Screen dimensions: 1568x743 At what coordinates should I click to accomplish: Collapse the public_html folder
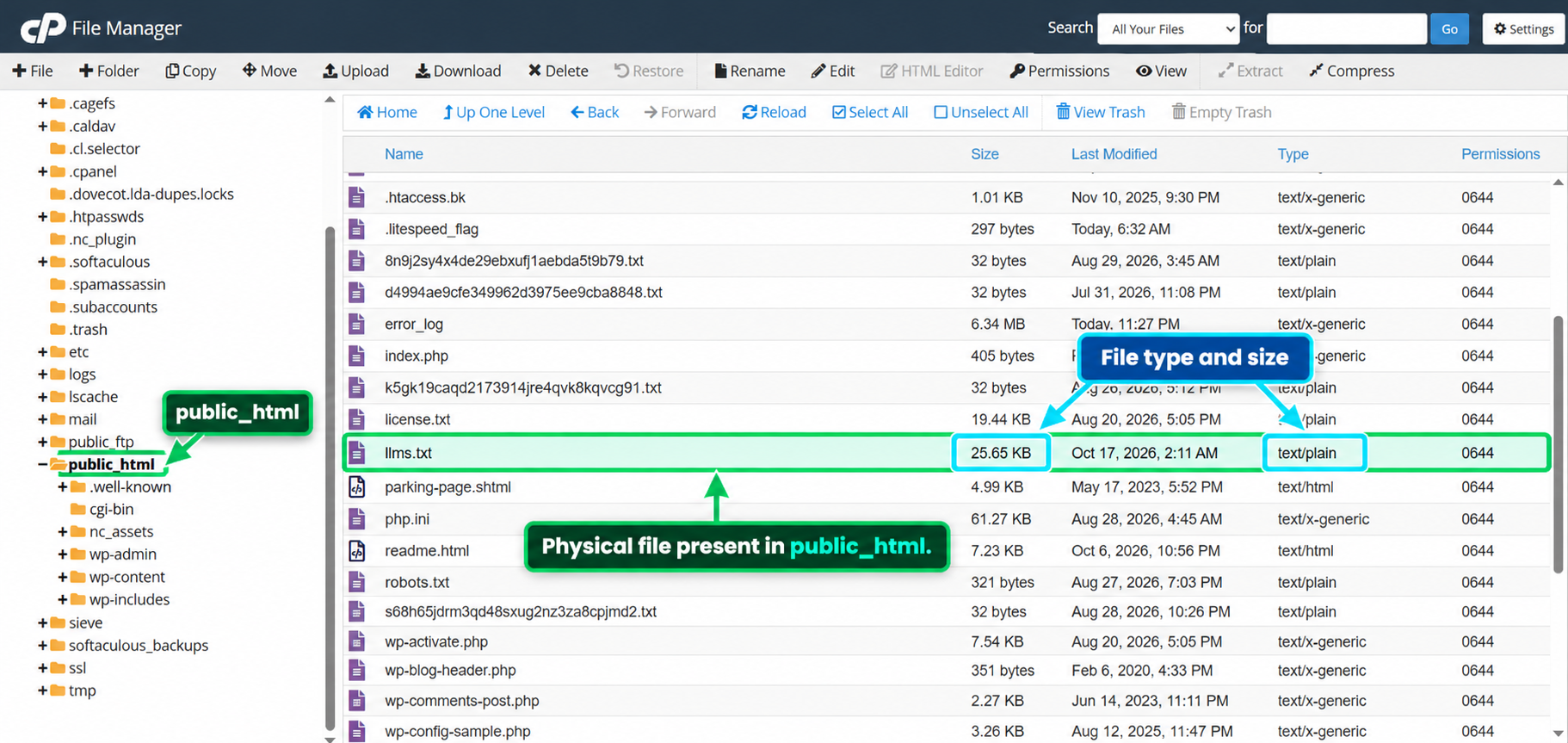42,464
